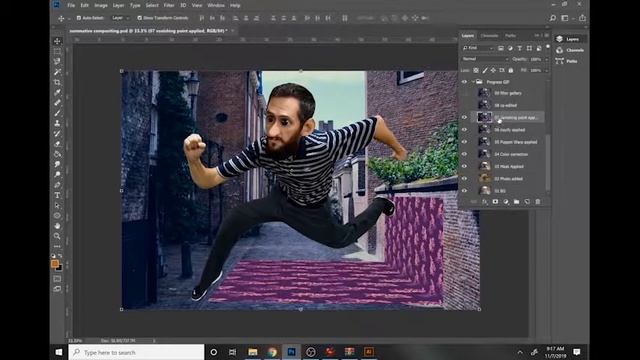Click the collapsed-dock Paths button
Image resolution: width=640 pixels, height=360 pixels.
567,61
